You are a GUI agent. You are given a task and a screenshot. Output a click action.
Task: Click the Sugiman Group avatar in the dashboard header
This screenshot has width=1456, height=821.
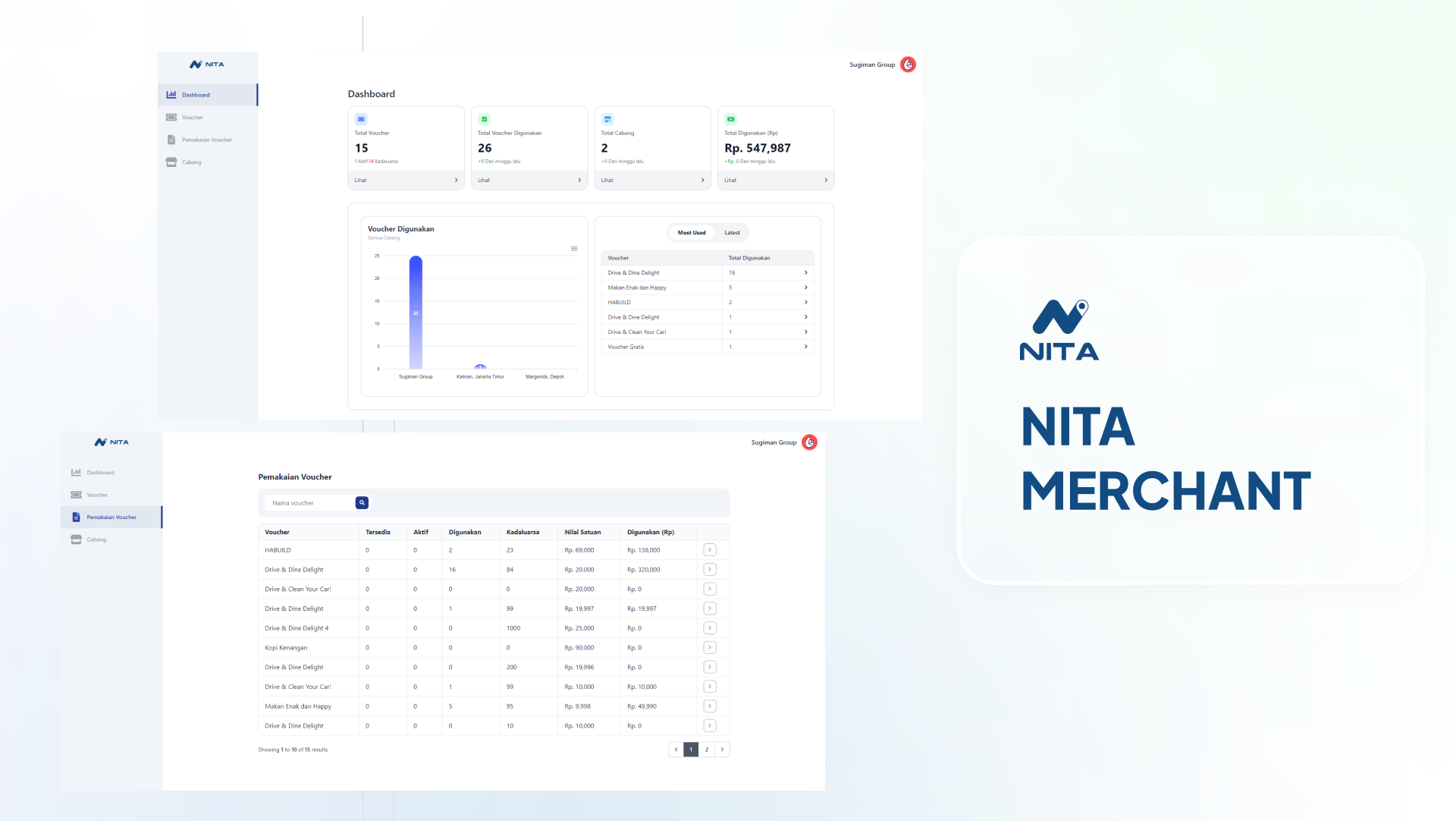[908, 64]
